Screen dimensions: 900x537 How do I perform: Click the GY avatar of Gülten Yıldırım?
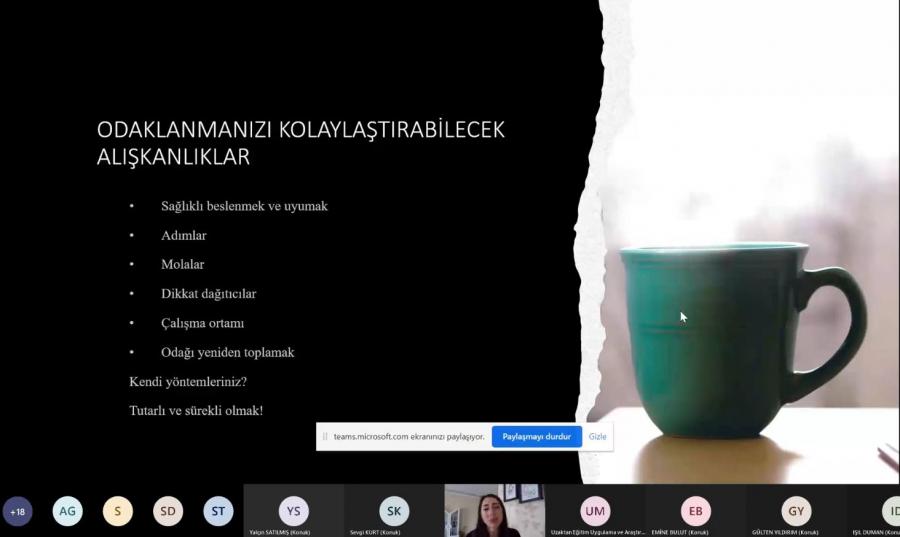[796, 510]
